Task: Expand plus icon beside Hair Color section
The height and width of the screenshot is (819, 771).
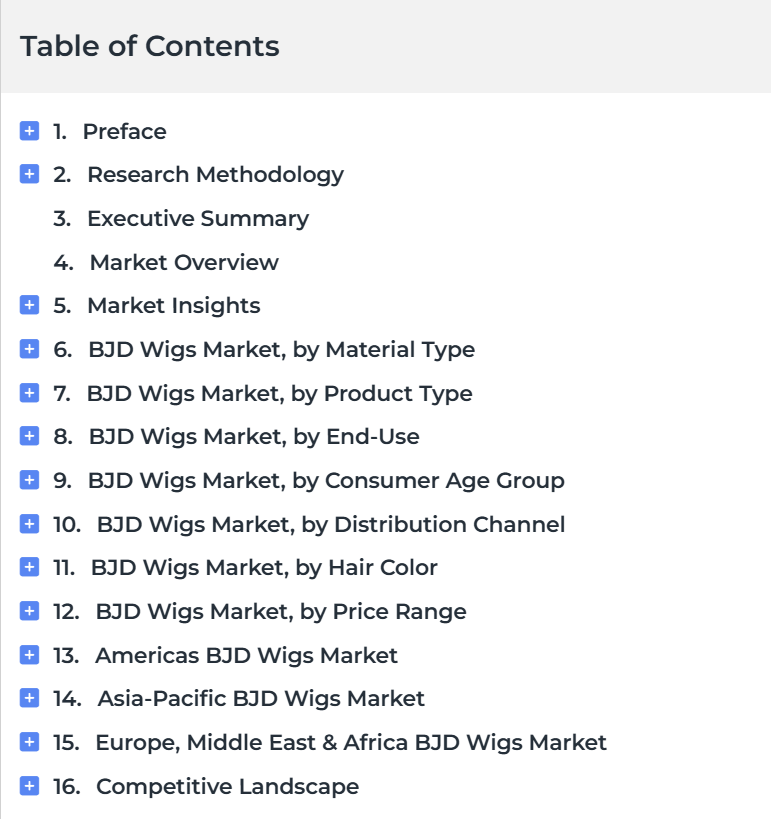Action: 29,567
